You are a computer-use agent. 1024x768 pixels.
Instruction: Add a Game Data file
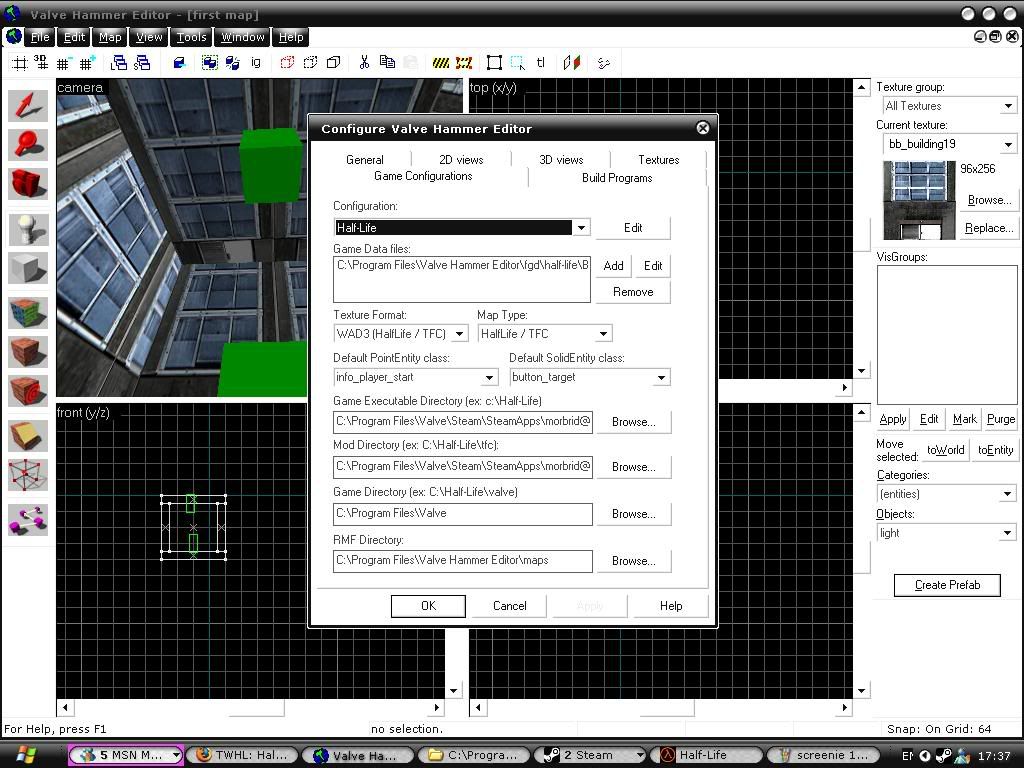coord(613,266)
